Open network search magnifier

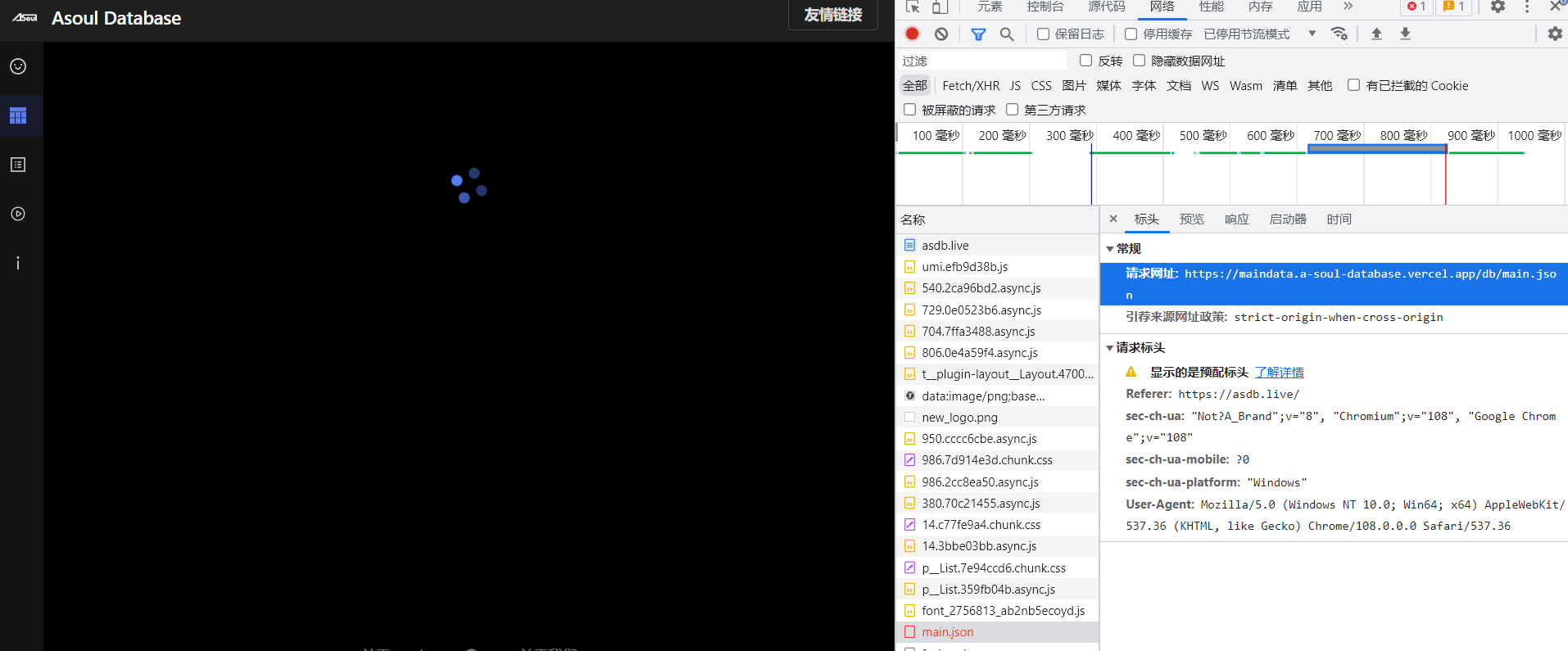1007,34
